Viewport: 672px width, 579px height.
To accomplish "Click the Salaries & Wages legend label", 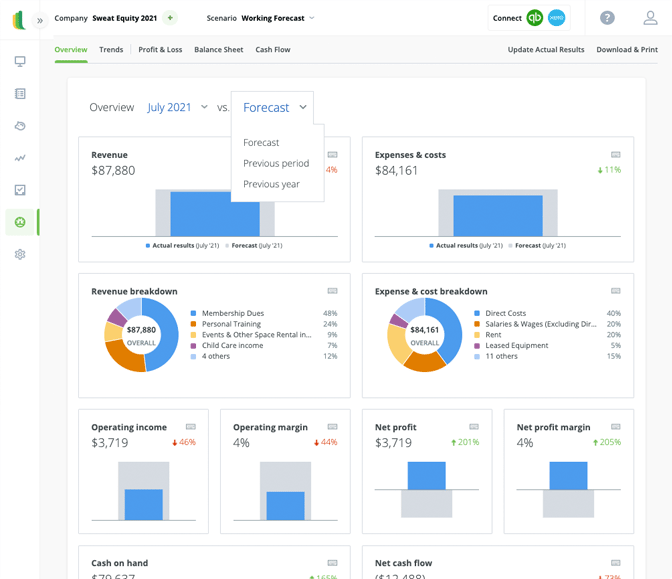I will (541, 324).
